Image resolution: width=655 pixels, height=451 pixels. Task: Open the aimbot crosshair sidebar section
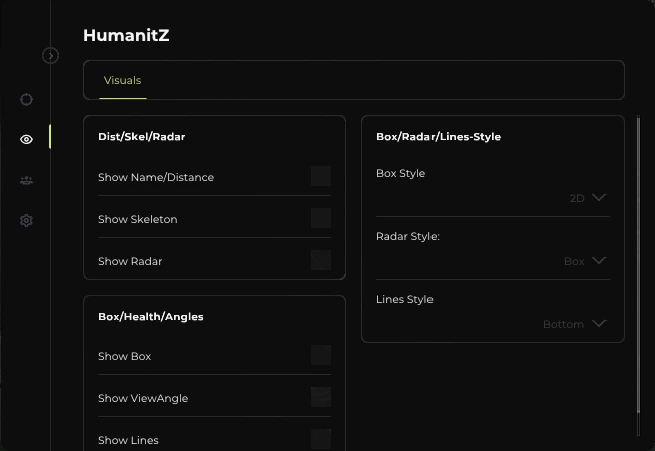point(26,99)
